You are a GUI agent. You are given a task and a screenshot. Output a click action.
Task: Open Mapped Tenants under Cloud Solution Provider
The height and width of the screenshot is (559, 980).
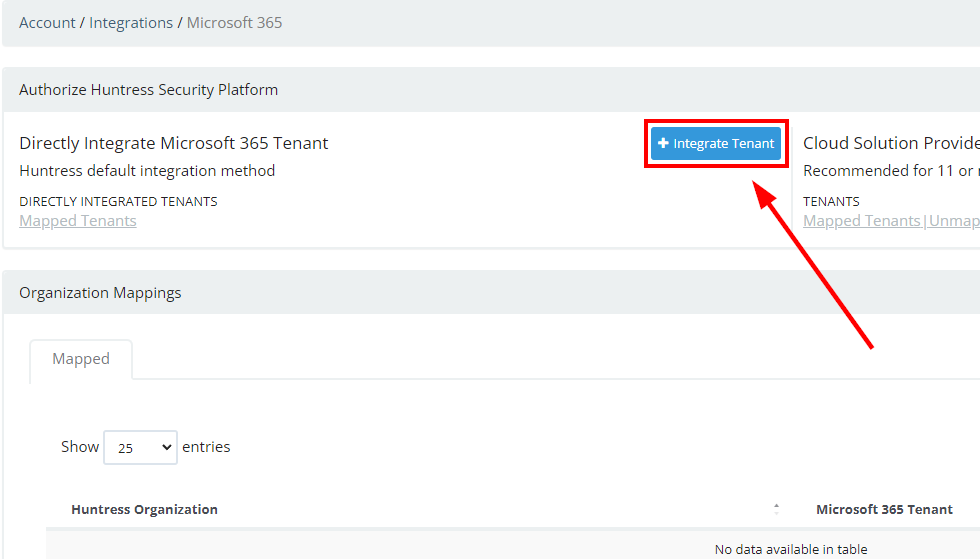[861, 221]
